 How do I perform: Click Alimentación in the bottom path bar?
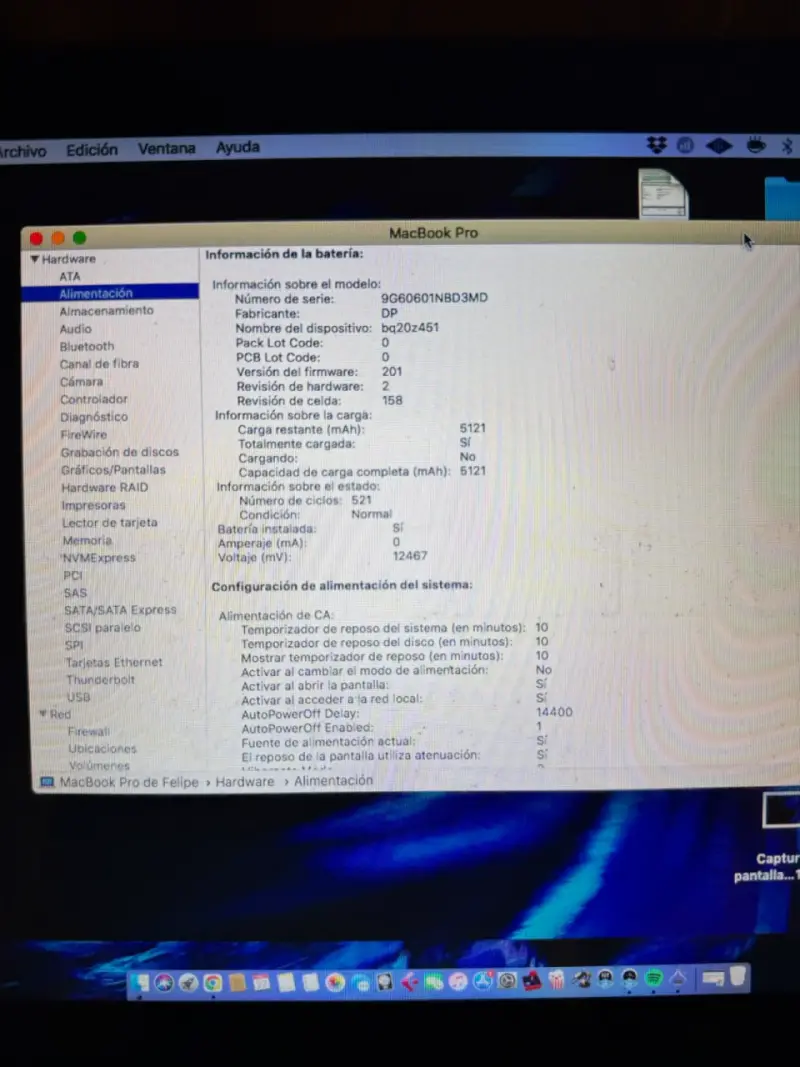coord(333,781)
